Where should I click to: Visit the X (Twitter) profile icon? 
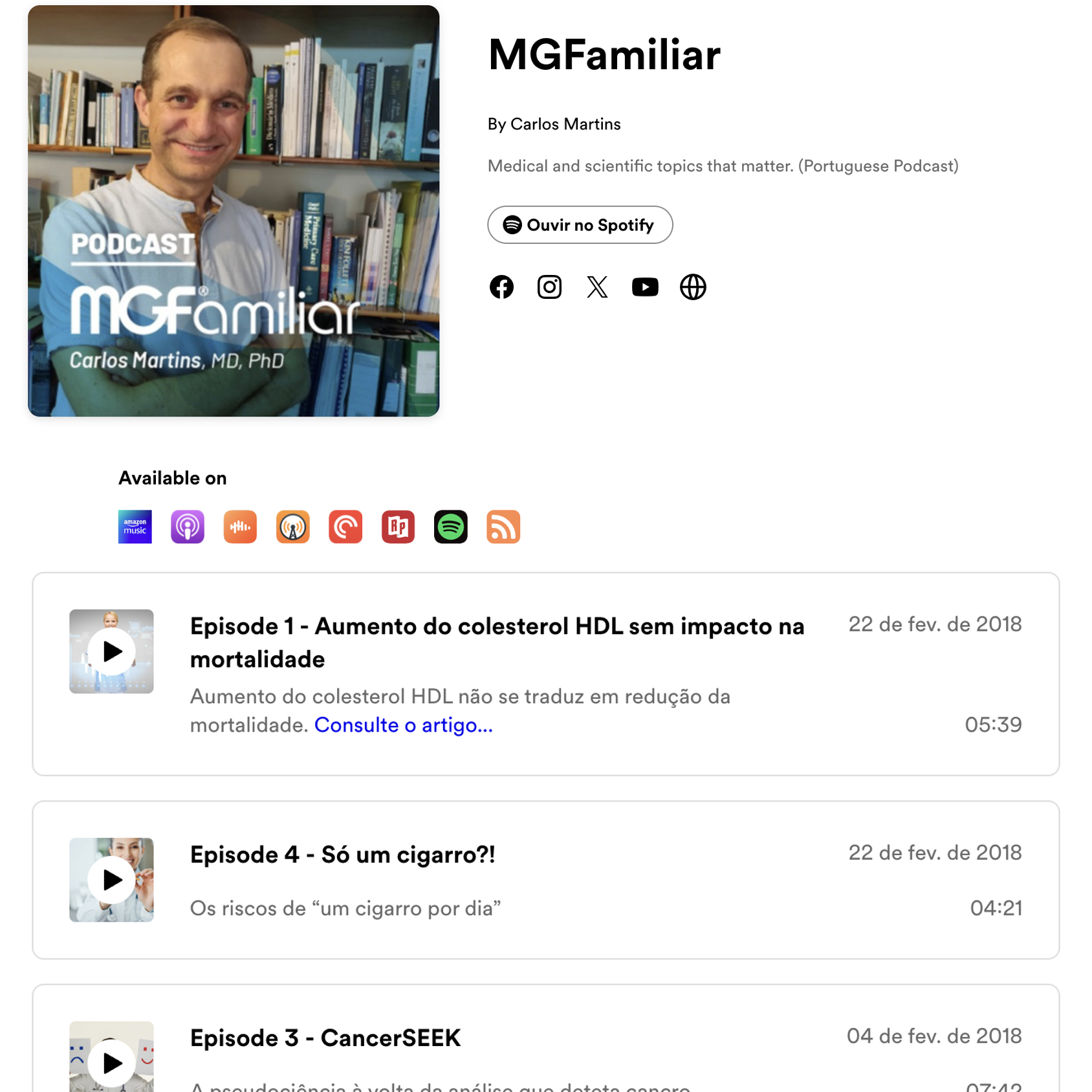click(x=597, y=287)
